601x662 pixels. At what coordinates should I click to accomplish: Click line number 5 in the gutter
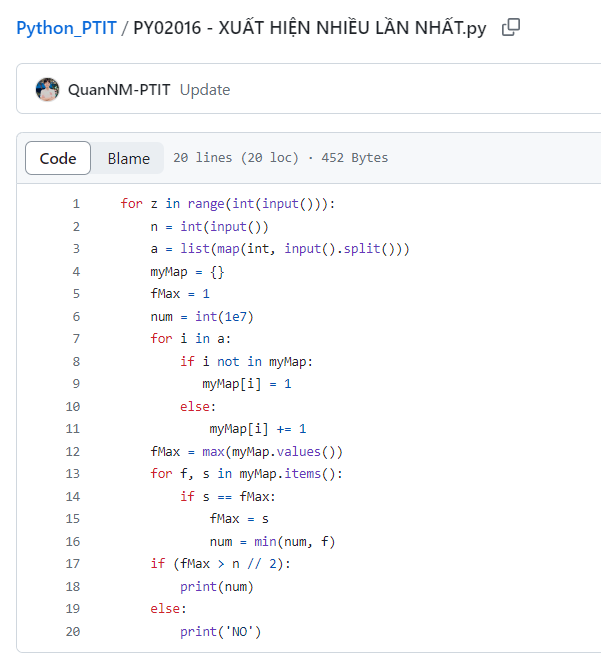tap(75, 294)
